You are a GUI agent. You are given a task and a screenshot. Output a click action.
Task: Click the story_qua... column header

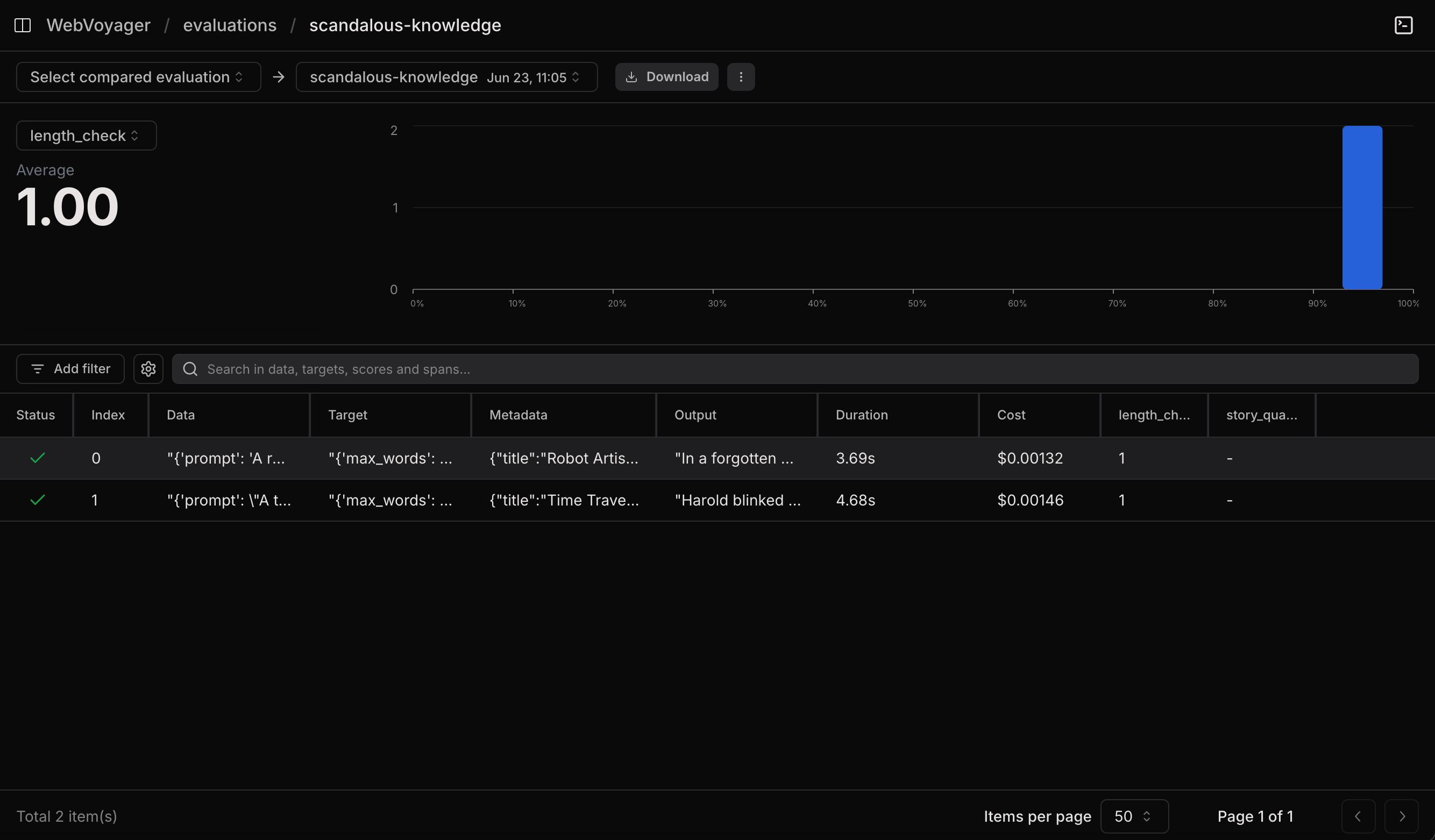coord(1261,415)
